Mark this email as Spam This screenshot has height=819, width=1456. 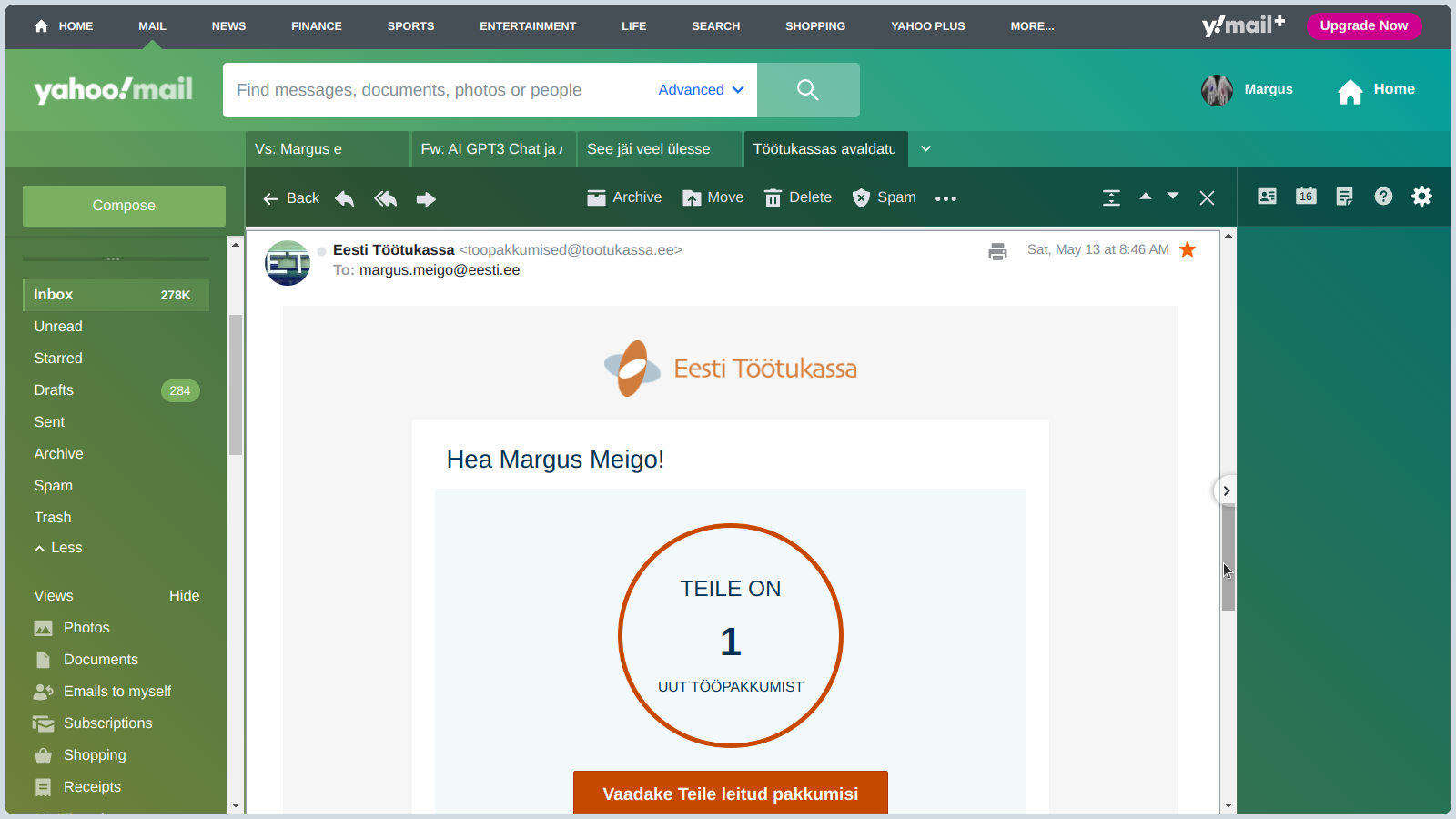click(884, 197)
